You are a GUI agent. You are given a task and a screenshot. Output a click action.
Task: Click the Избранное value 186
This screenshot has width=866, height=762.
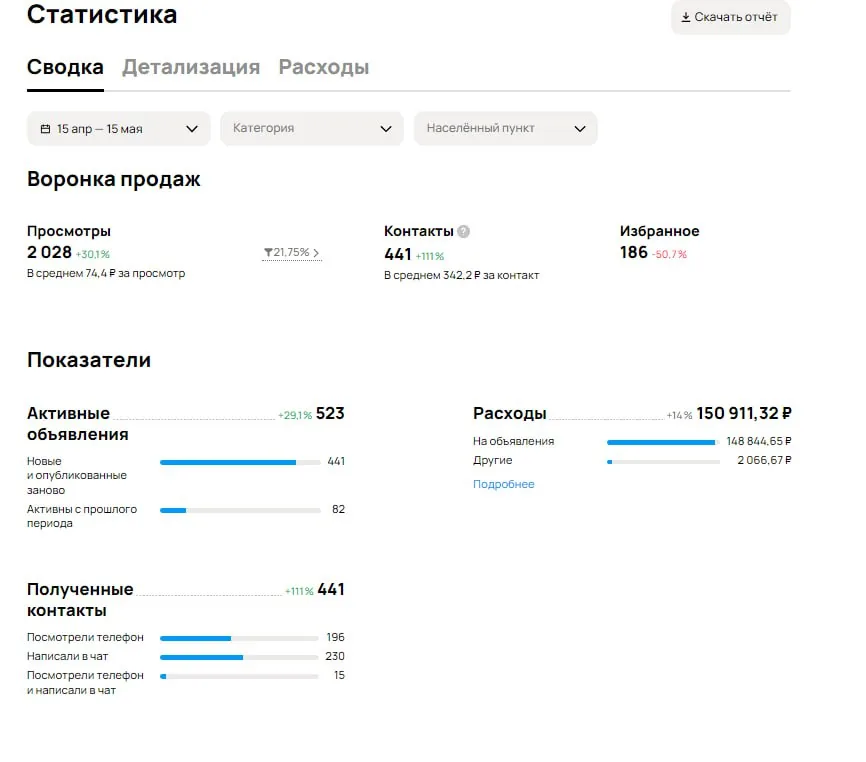point(633,252)
